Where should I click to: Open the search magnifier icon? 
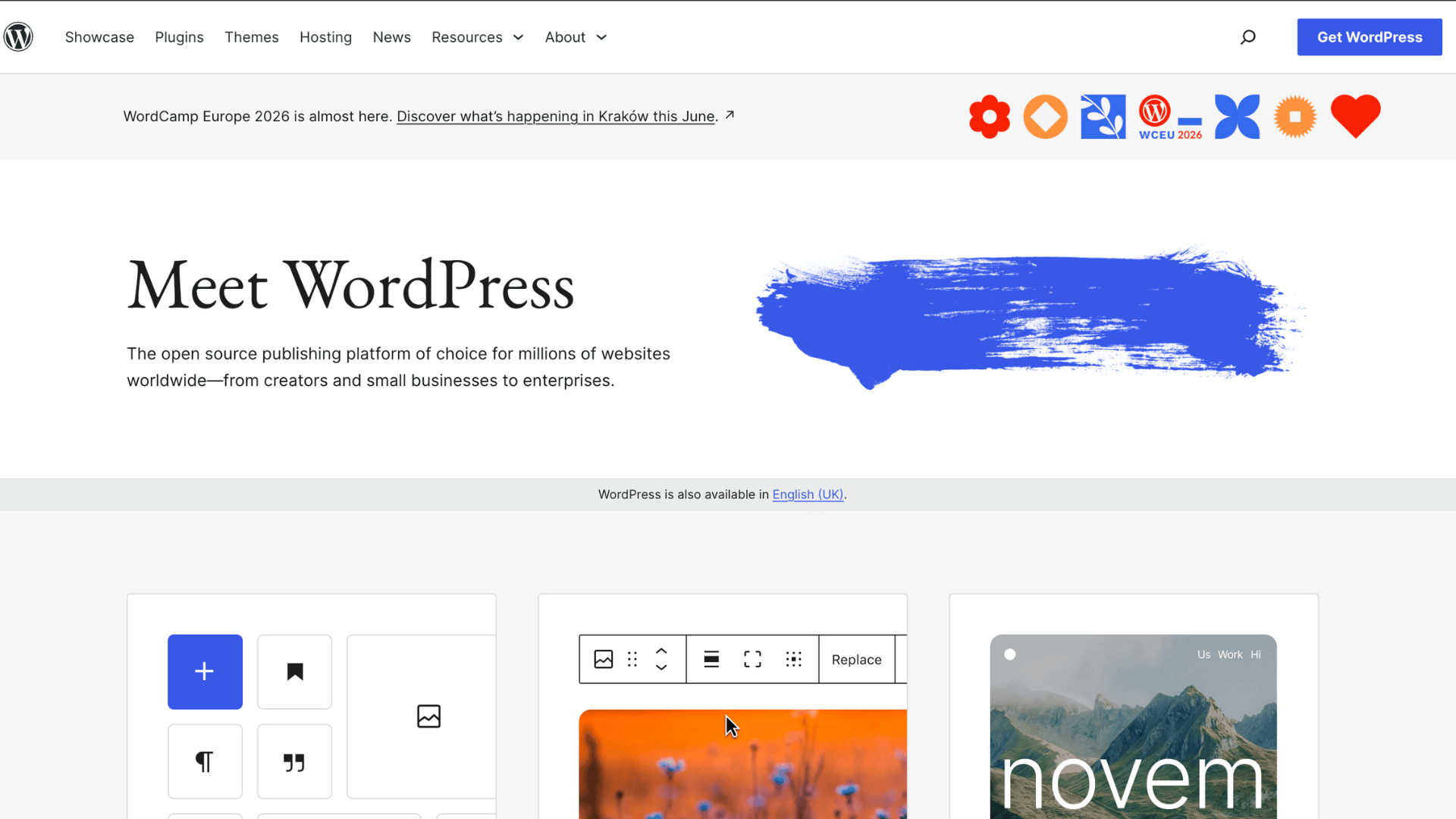pos(1247,37)
